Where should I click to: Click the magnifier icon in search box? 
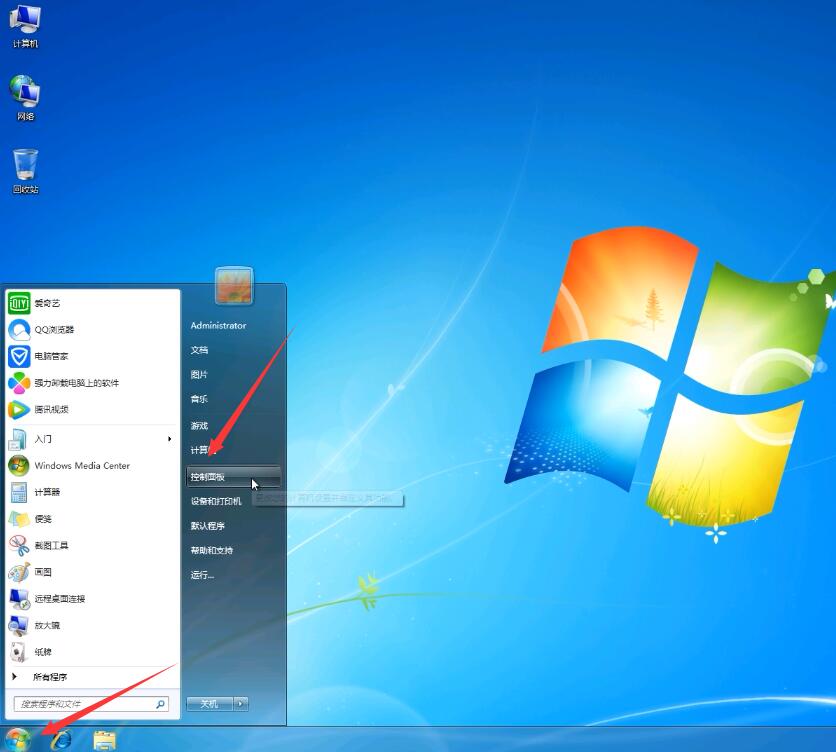(x=160, y=704)
